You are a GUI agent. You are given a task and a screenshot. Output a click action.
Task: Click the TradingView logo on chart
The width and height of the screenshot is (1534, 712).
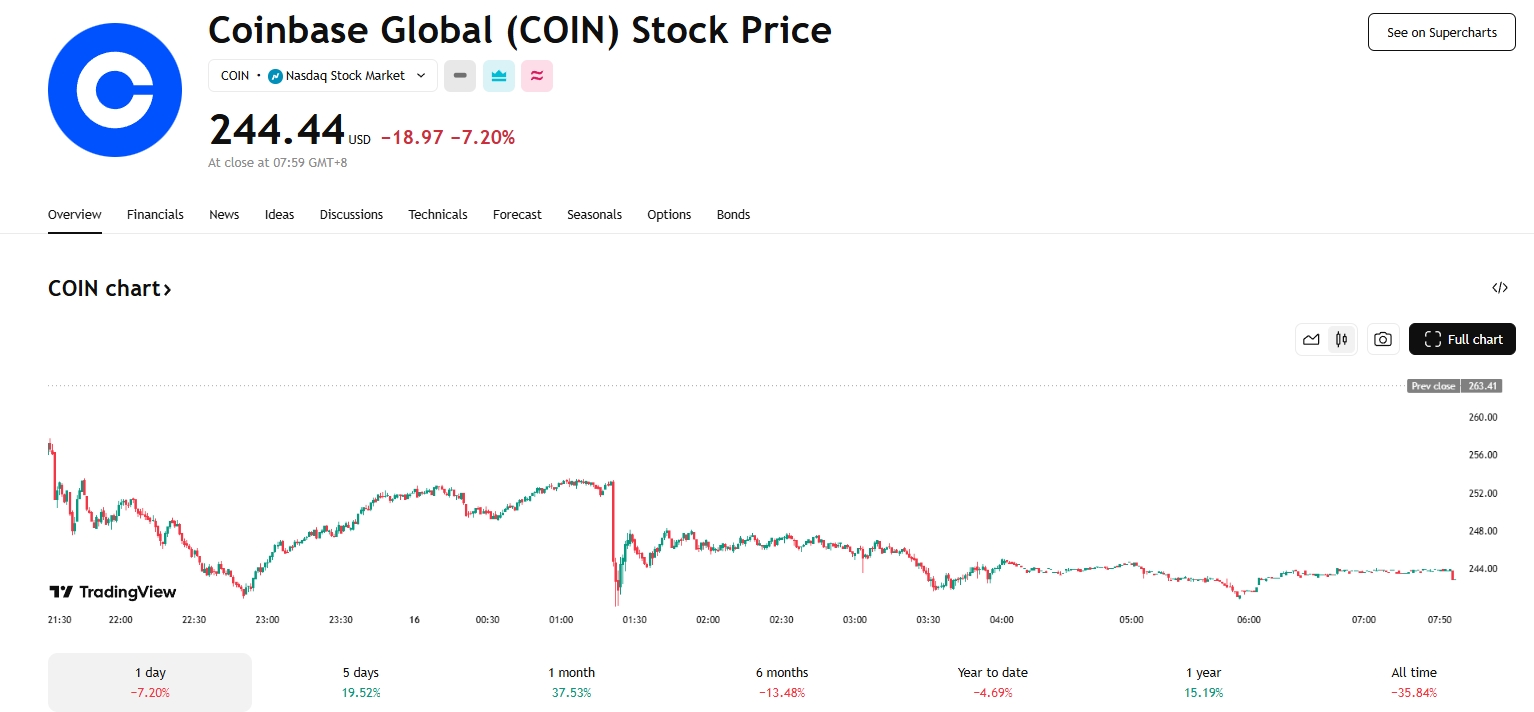click(113, 592)
